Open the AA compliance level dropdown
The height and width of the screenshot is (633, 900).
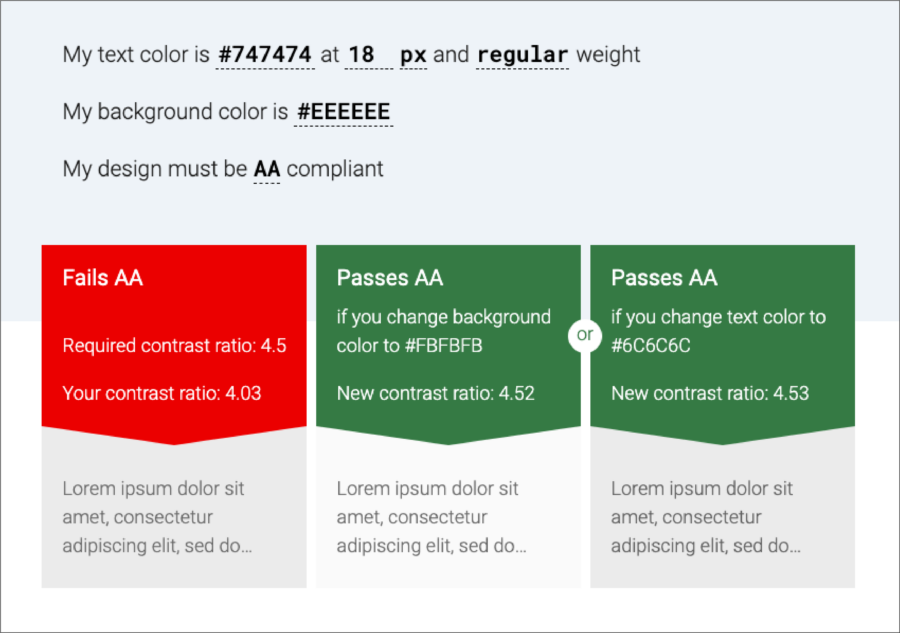point(267,169)
